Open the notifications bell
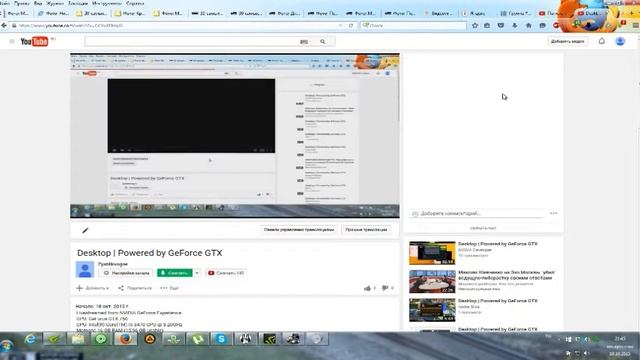Image resolution: width=640 pixels, height=360 pixels. click(602, 41)
